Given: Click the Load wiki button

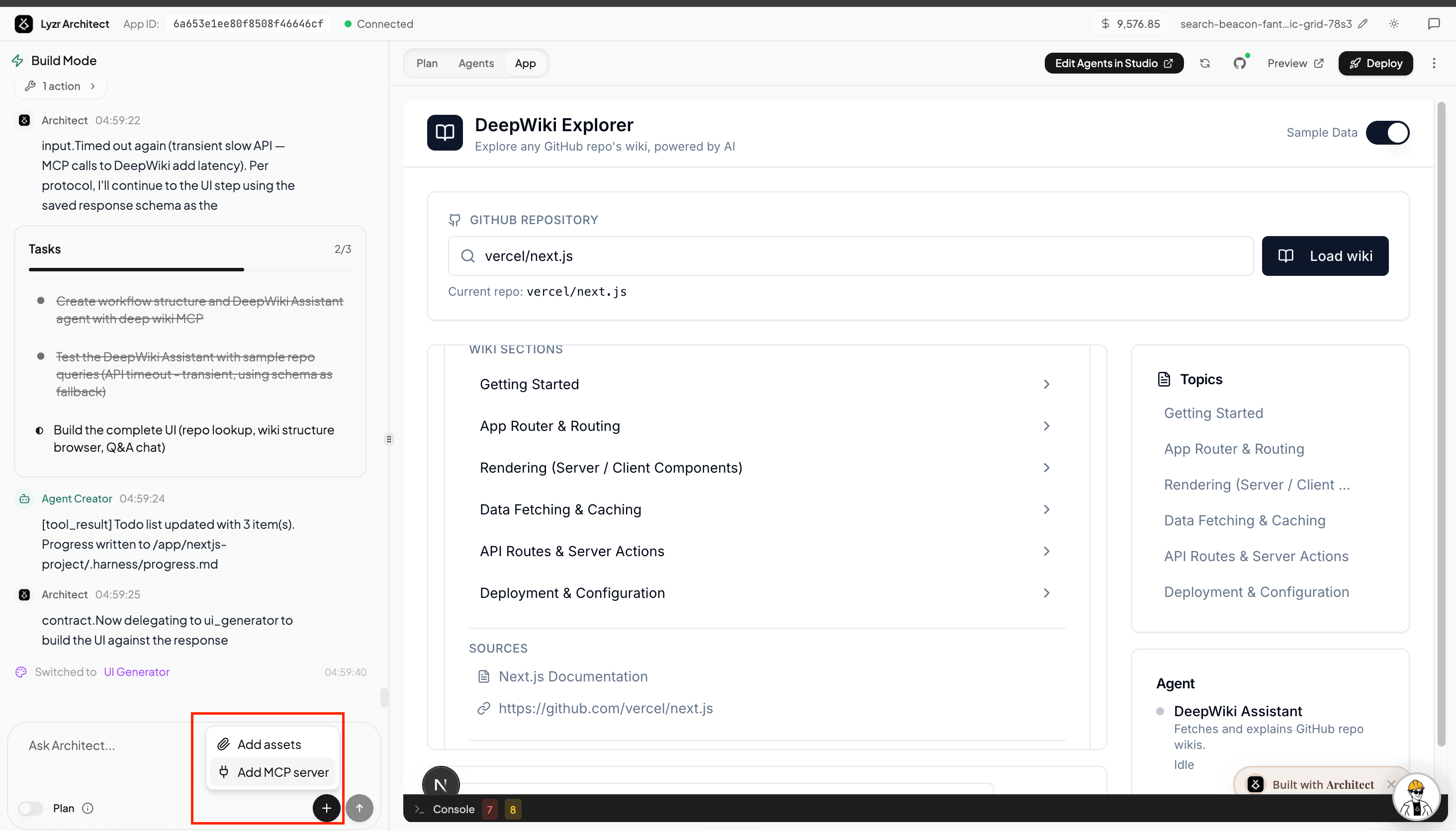Looking at the screenshot, I should coord(1325,255).
